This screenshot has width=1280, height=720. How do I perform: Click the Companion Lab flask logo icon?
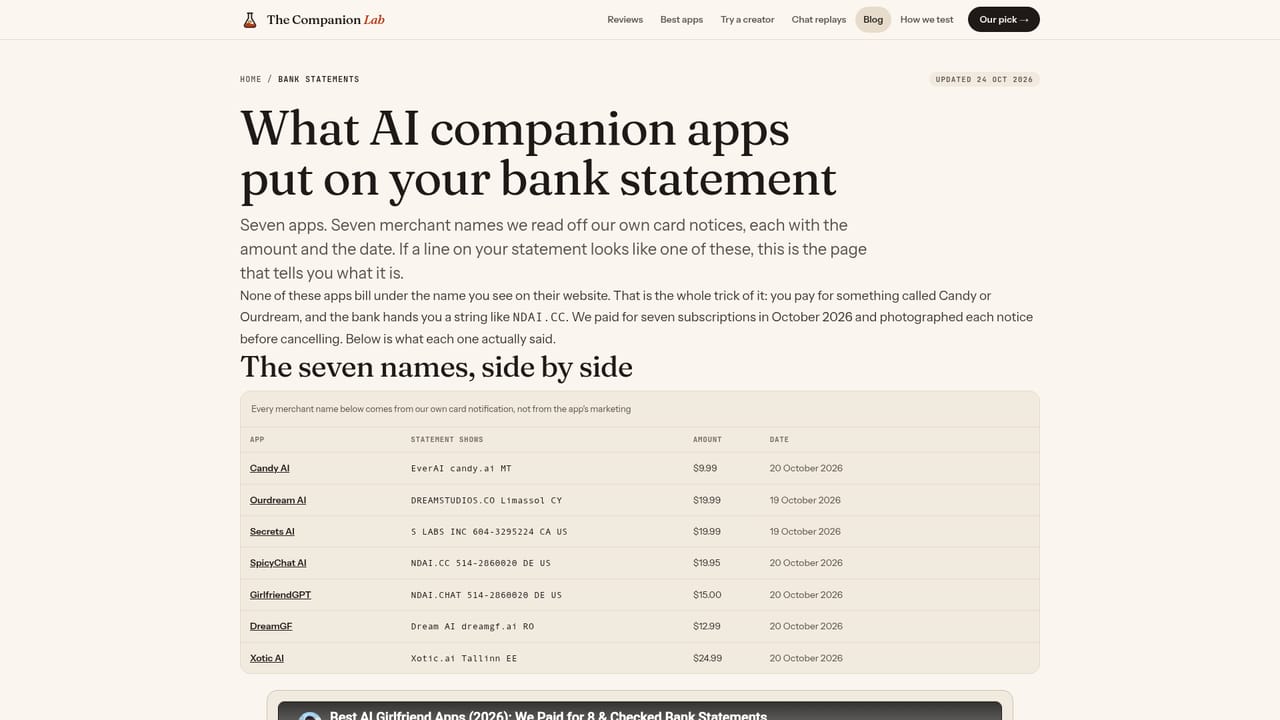click(x=250, y=19)
